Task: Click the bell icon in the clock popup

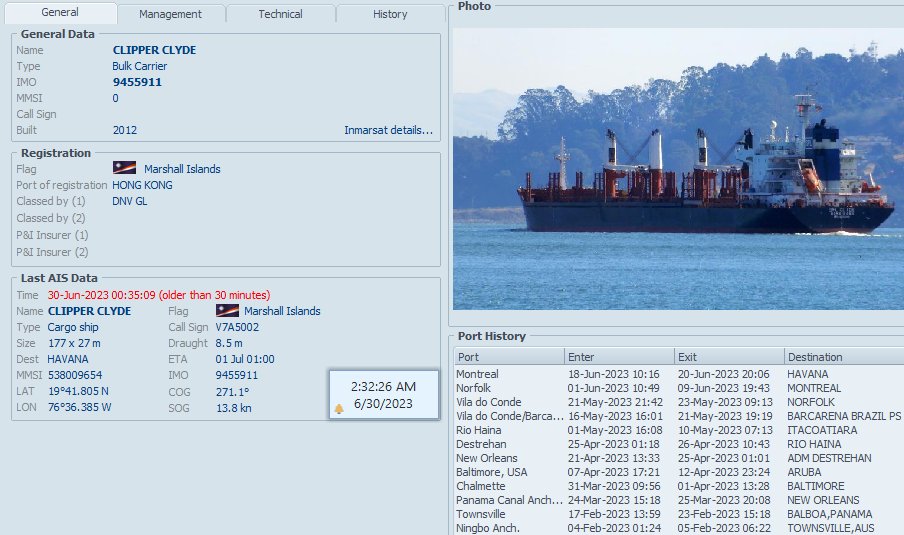Action: pos(339,408)
